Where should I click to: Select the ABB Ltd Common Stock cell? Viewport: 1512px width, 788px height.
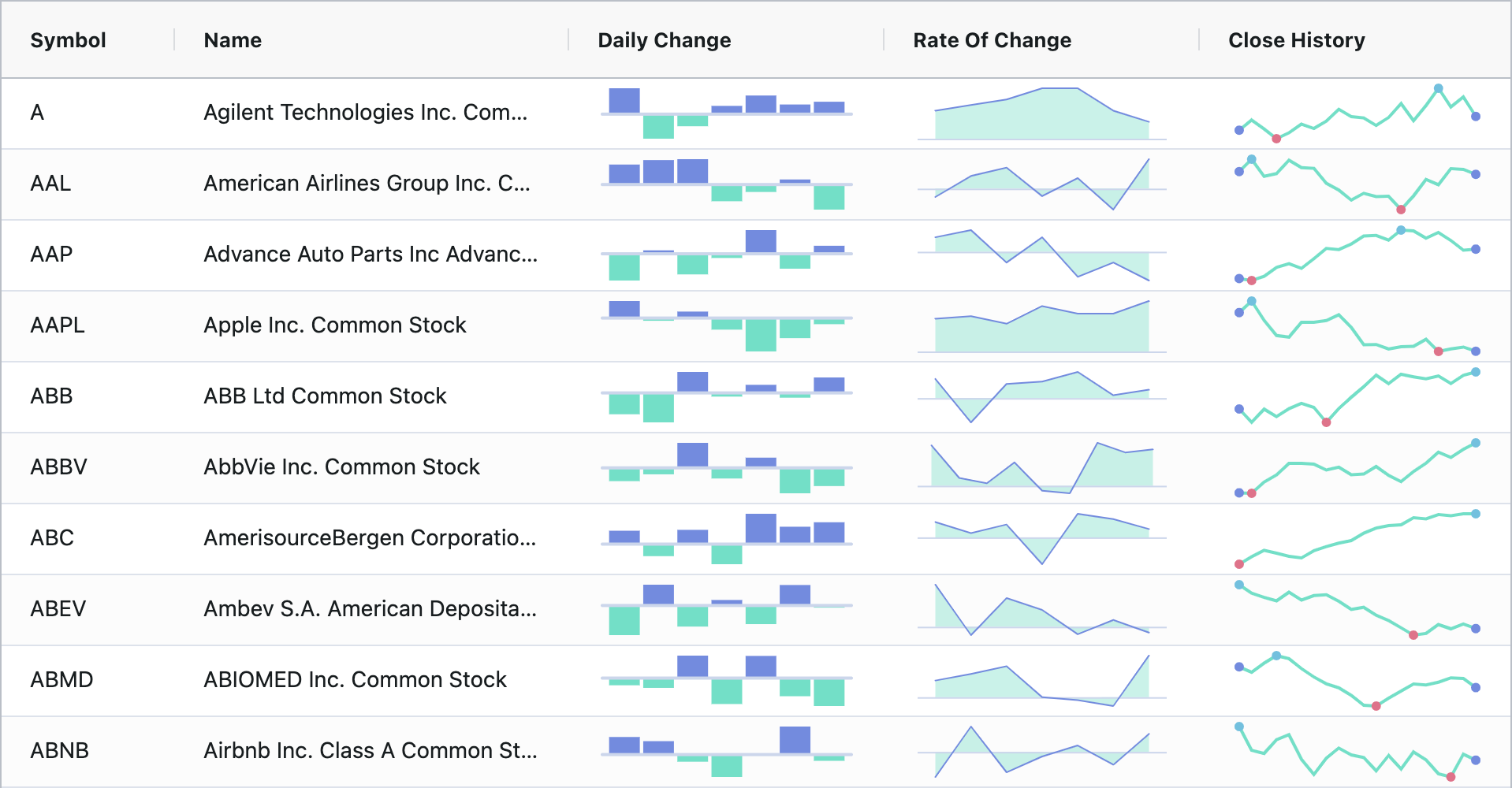click(x=325, y=396)
